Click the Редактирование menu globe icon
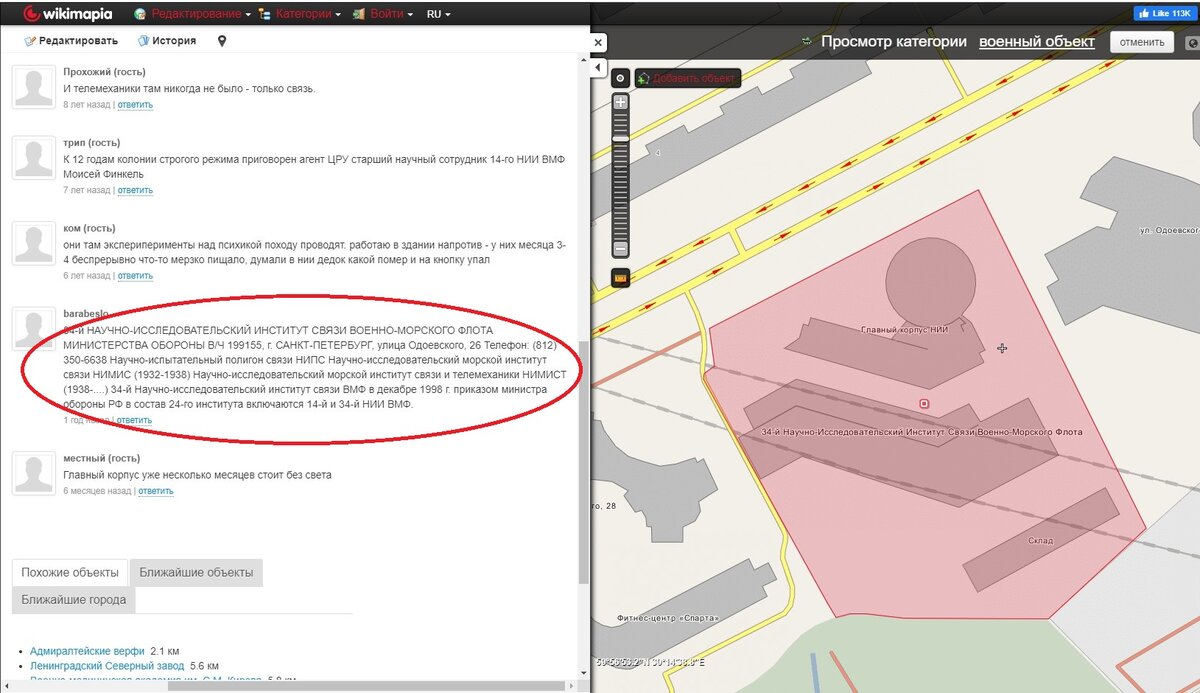Image resolution: width=1200 pixels, height=693 pixels. [x=139, y=14]
